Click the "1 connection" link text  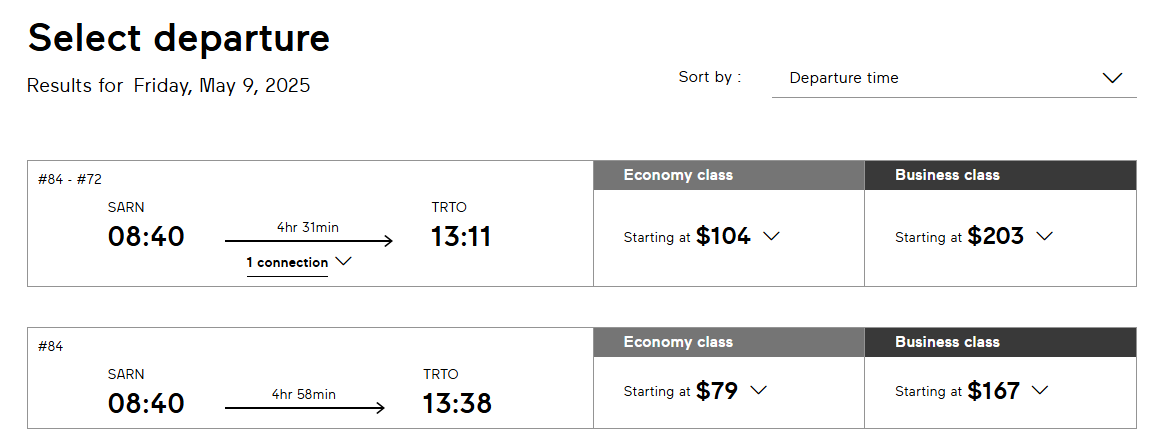(288, 263)
